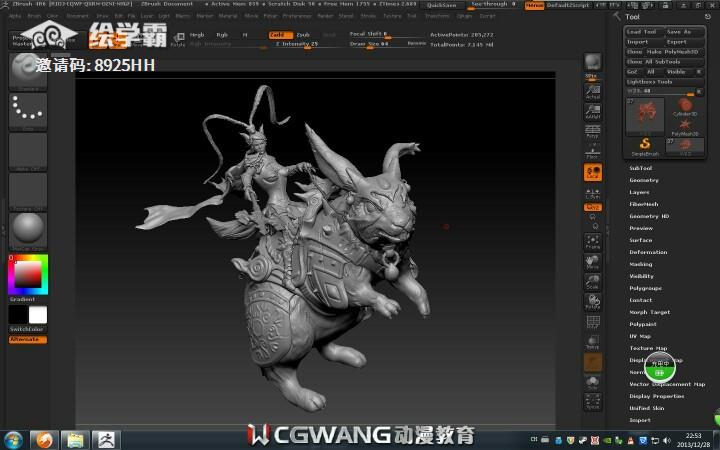Click the BPR render icon

(592, 62)
